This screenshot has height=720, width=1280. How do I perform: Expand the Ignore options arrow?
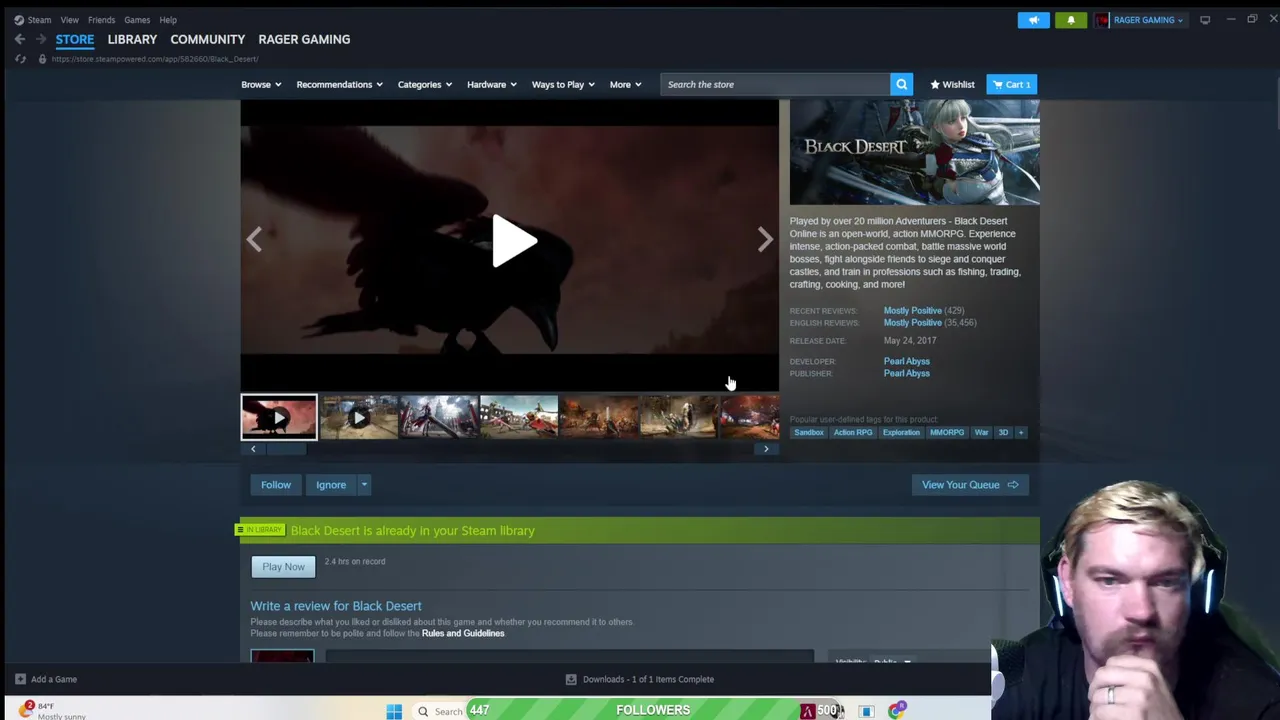click(x=364, y=485)
